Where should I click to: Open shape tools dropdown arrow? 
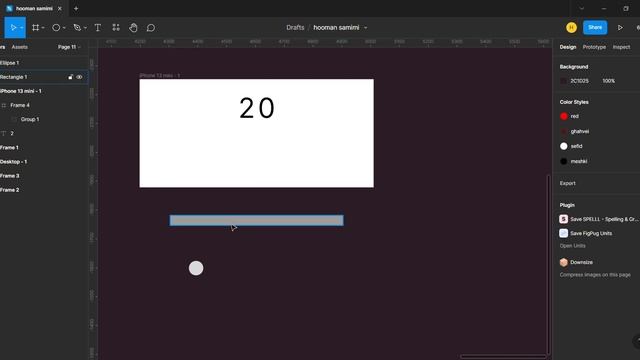click(x=64, y=28)
